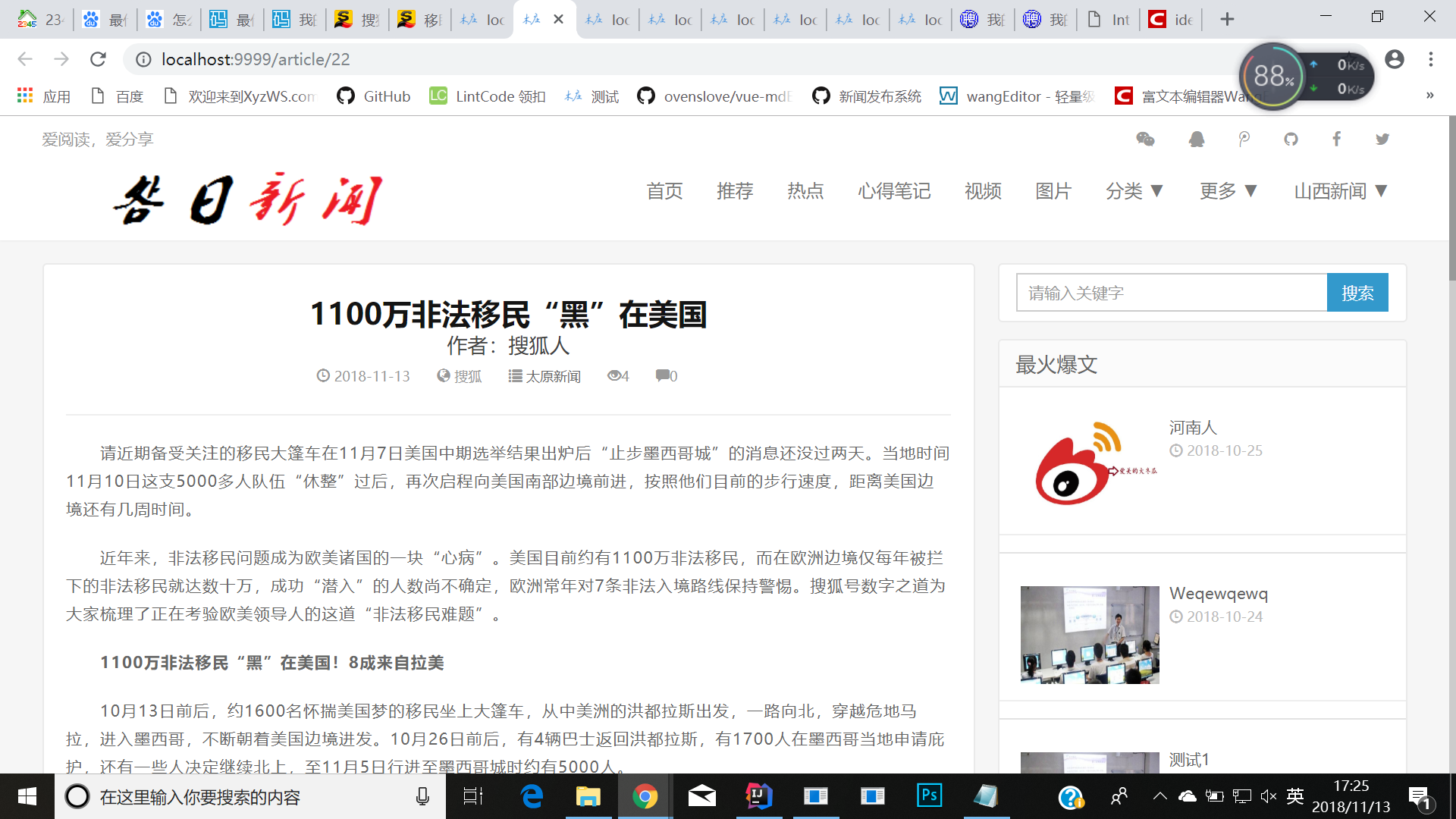Click the keyword search input field
The image size is (1456, 819).
pyautogui.click(x=1172, y=293)
